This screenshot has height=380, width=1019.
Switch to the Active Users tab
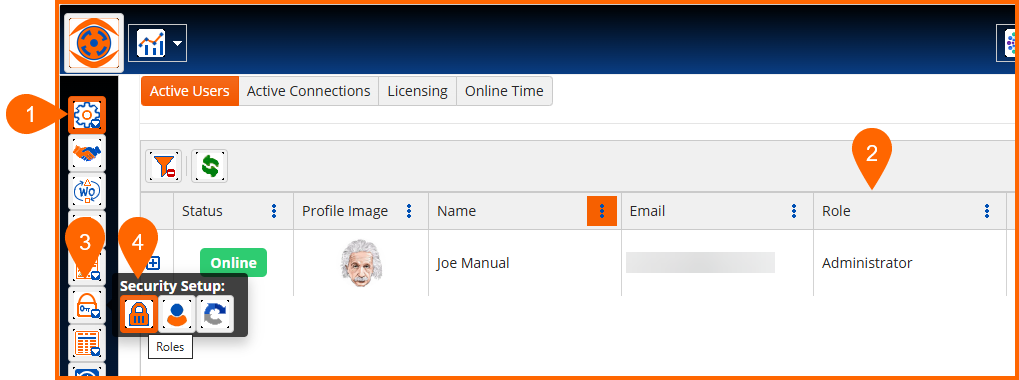[x=190, y=91]
